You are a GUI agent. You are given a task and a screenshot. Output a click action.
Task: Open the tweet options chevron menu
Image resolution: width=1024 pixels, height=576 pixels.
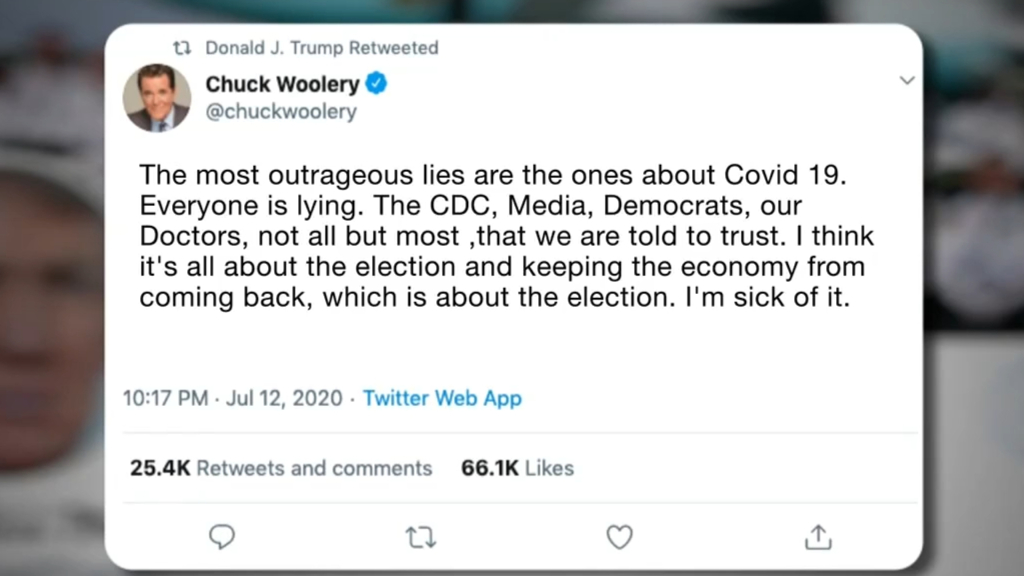coord(906,80)
